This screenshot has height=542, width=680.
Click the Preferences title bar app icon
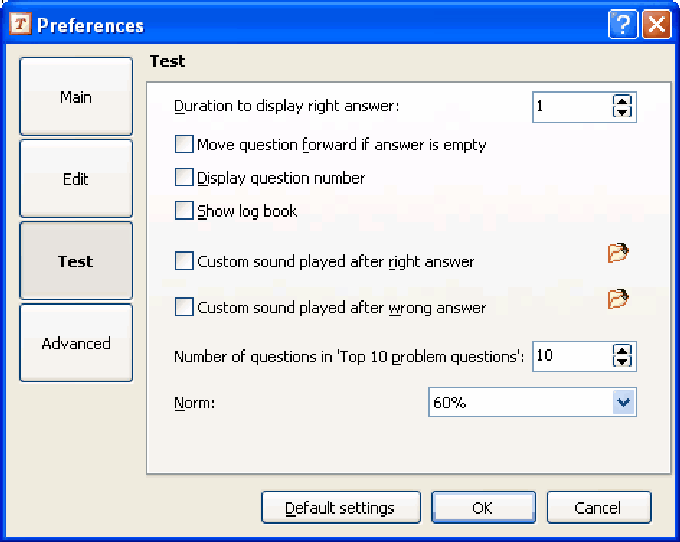pyautogui.click(x=19, y=25)
